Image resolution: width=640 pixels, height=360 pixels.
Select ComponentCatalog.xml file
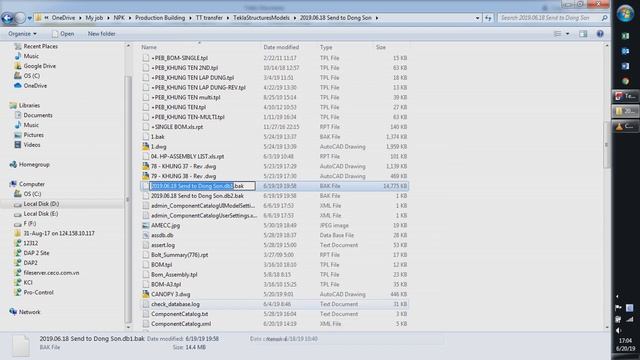[x=181, y=324]
